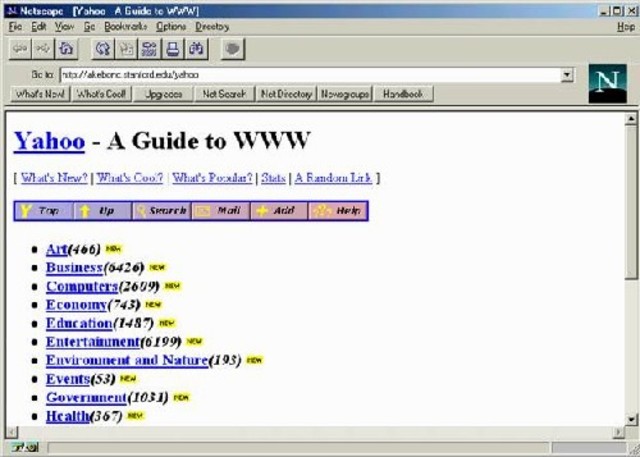Viewport: 640px width, 457px height.
Task: Open the URL history dropdown arrow
Action: (x=567, y=75)
